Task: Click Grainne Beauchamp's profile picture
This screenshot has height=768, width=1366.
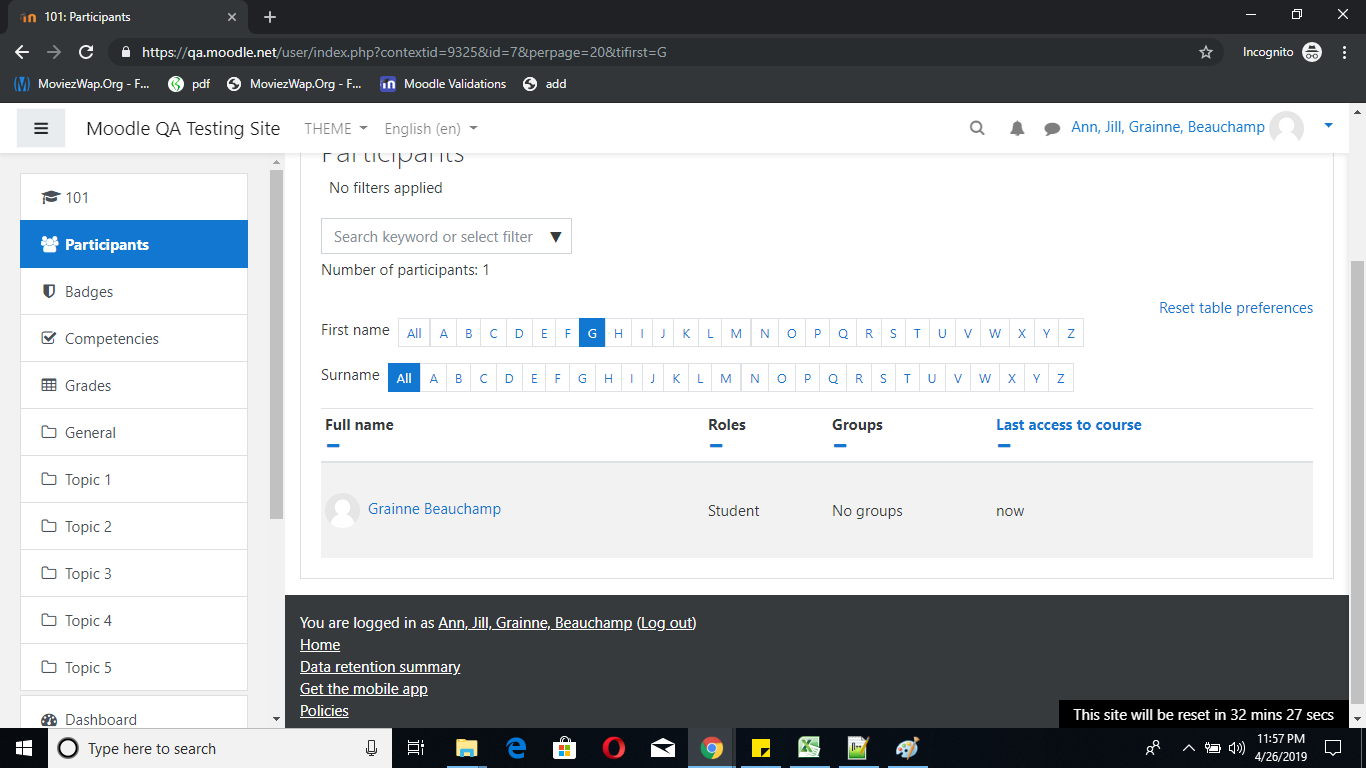Action: click(343, 510)
